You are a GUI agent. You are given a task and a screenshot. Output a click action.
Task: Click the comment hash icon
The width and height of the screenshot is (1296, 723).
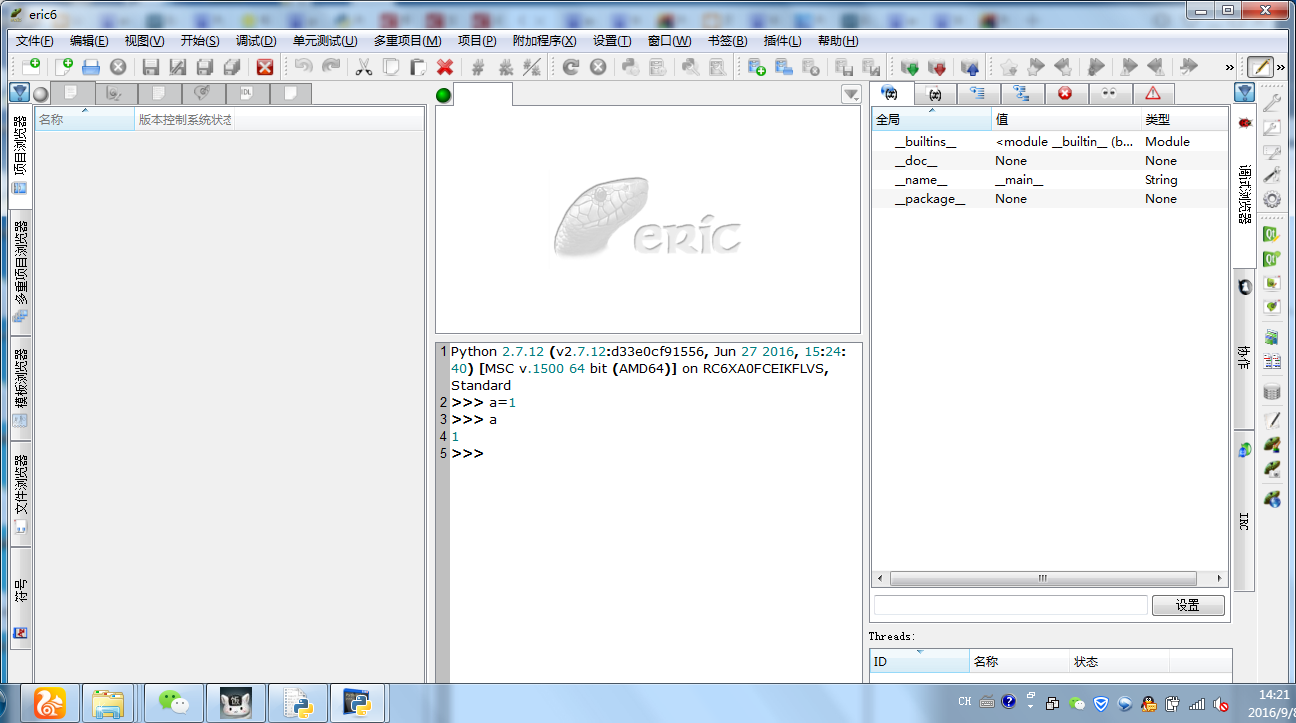click(x=478, y=66)
